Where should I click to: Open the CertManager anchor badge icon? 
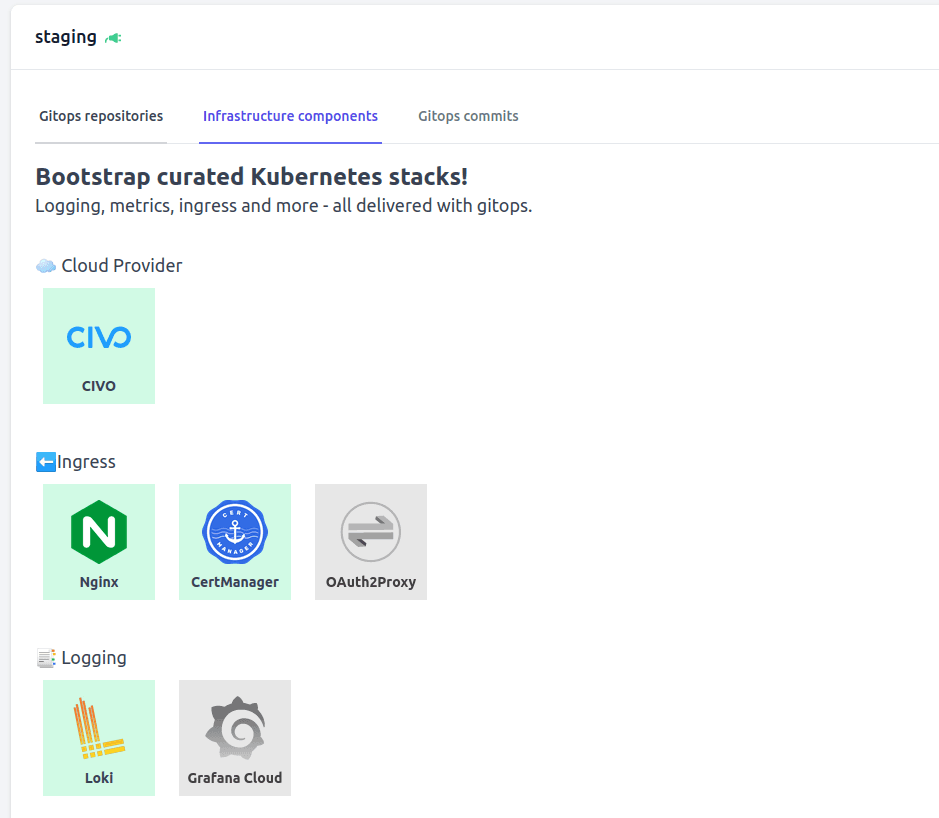(x=235, y=532)
